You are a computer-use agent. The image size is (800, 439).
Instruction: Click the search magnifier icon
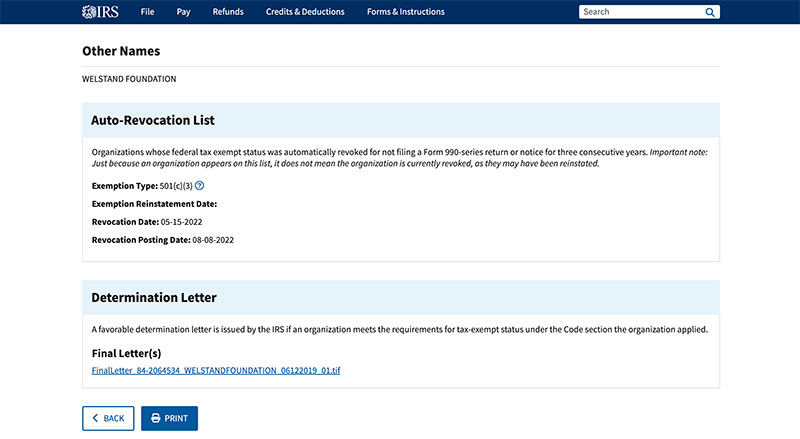click(x=710, y=12)
